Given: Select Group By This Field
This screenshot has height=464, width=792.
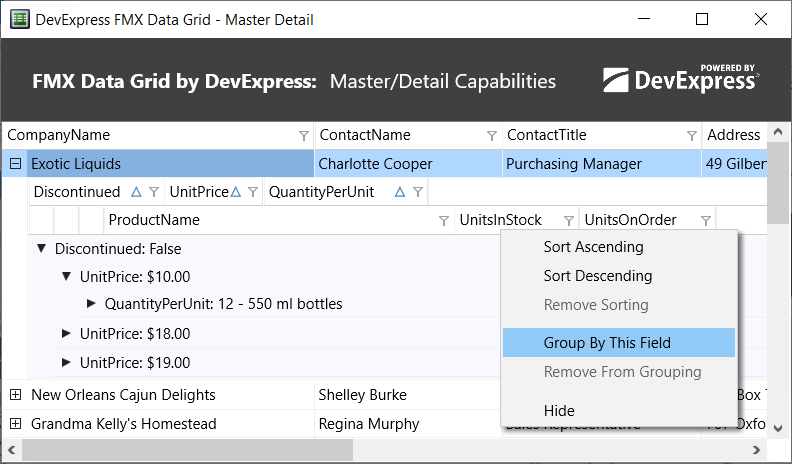Looking at the screenshot, I should point(619,343).
